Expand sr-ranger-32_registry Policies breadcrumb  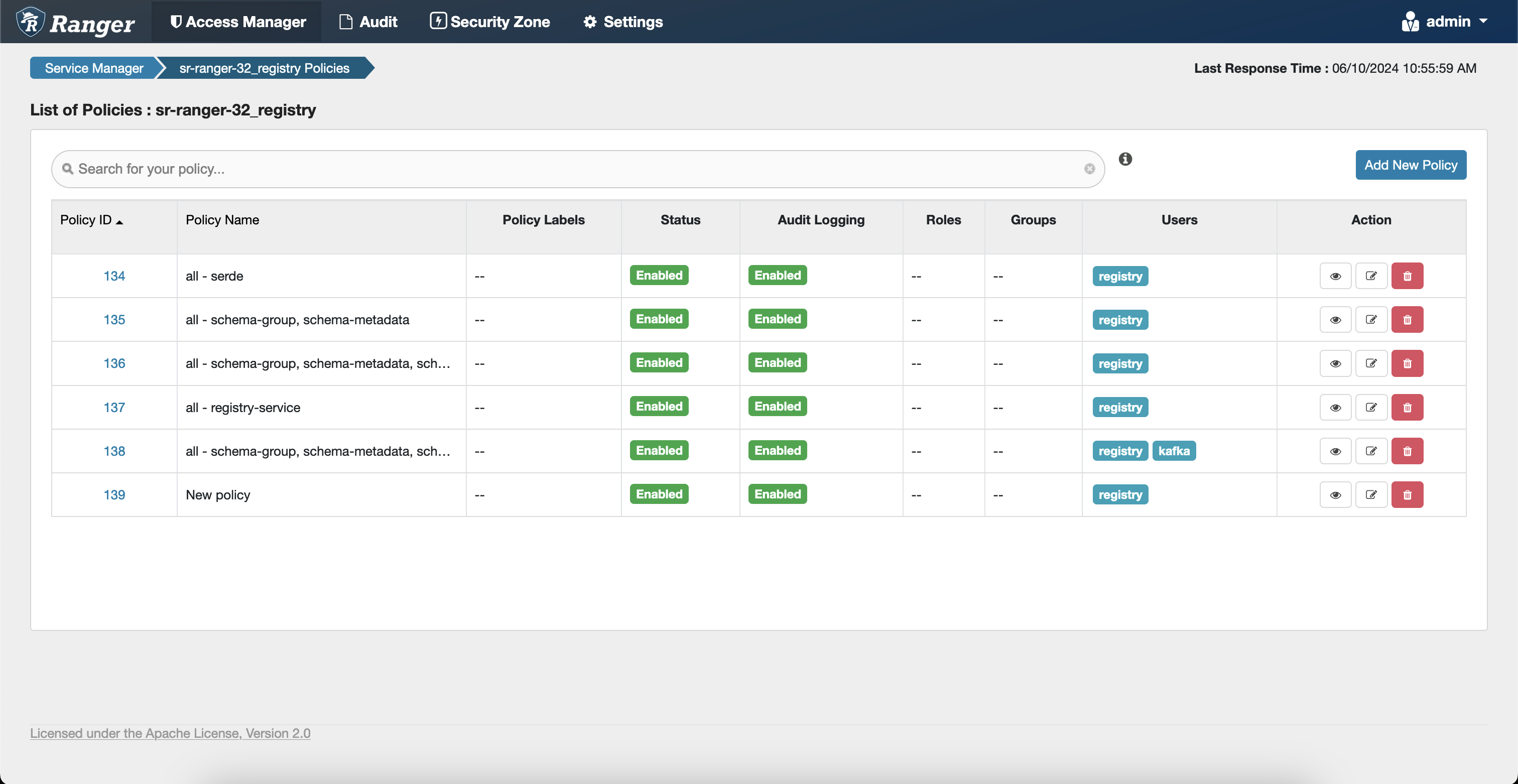pyautogui.click(x=264, y=68)
